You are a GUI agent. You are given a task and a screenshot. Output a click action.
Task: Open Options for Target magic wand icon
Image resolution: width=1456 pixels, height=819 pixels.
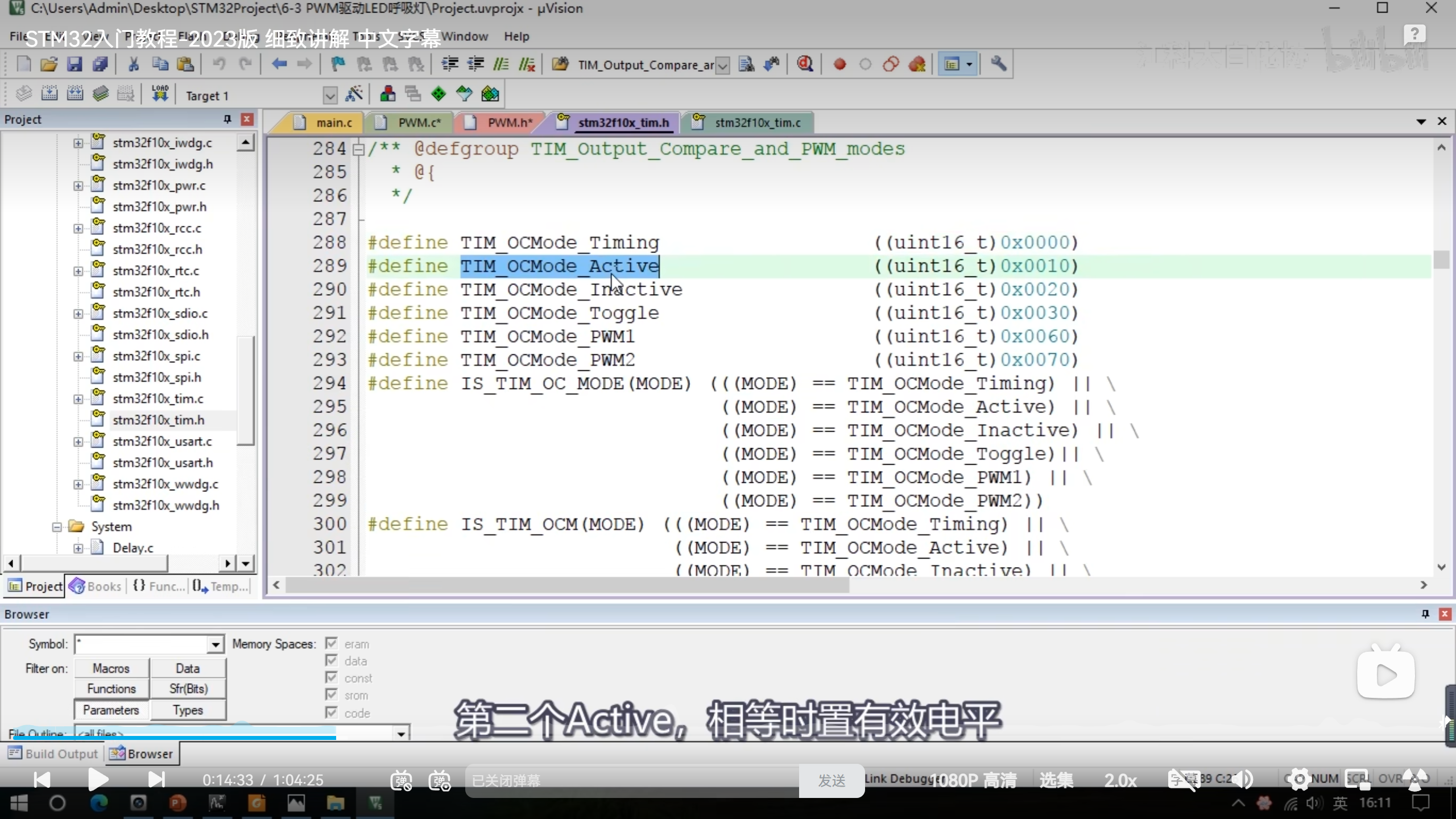click(x=354, y=94)
